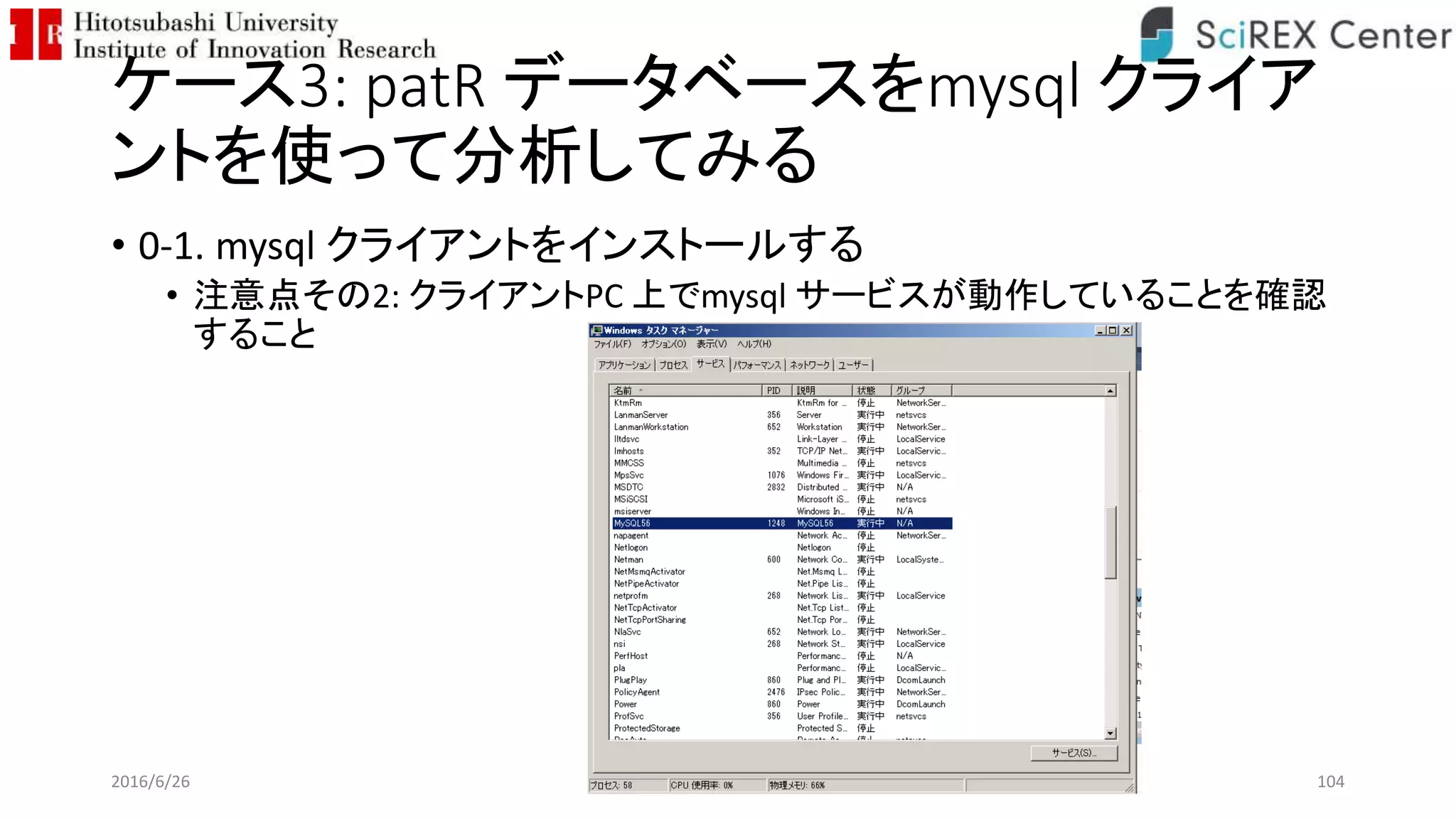Select the Netlogon service row
Screen dimensions: 1456x819
coord(782,548)
